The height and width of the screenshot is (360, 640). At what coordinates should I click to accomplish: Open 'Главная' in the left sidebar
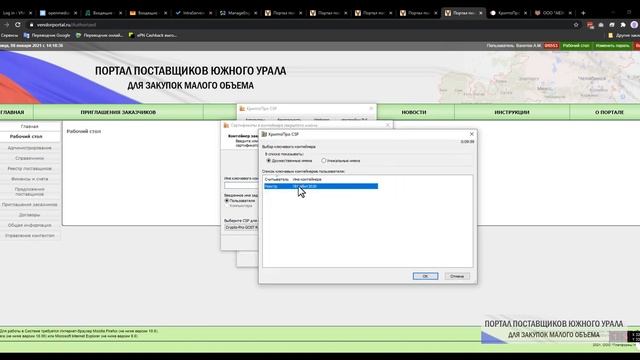(30, 127)
